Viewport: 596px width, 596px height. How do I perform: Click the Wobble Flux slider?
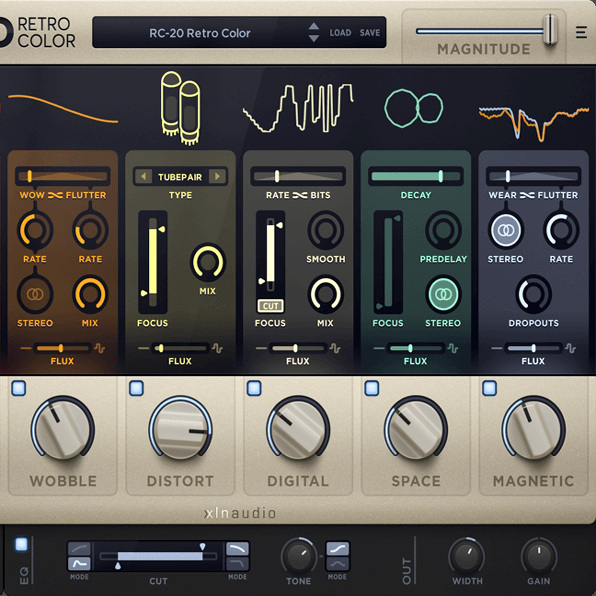click(x=63, y=348)
